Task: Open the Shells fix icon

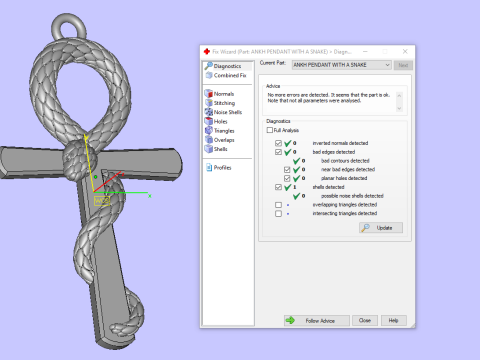Action: point(209,149)
